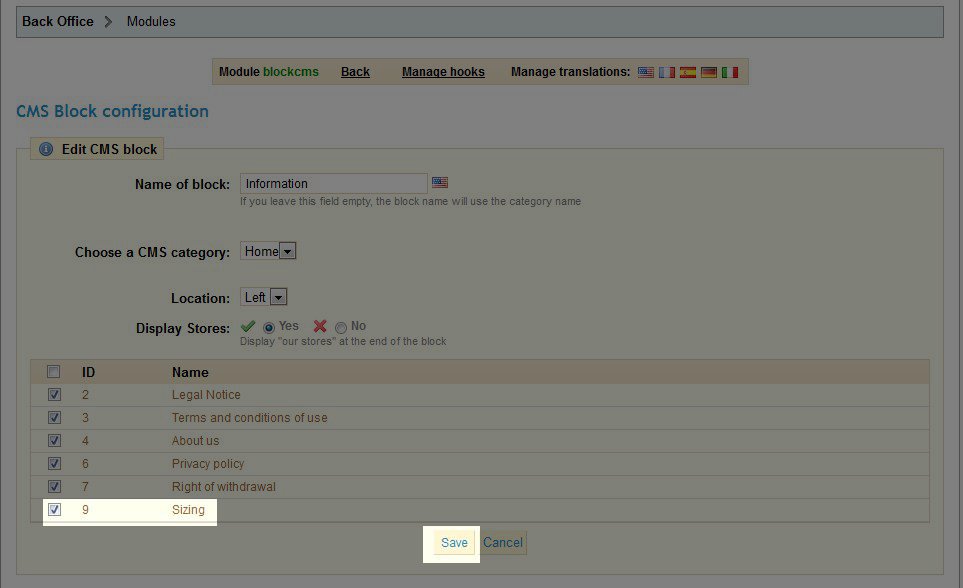Open the Location dropdown
The height and width of the screenshot is (588, 963).
(x=265, y=297)
